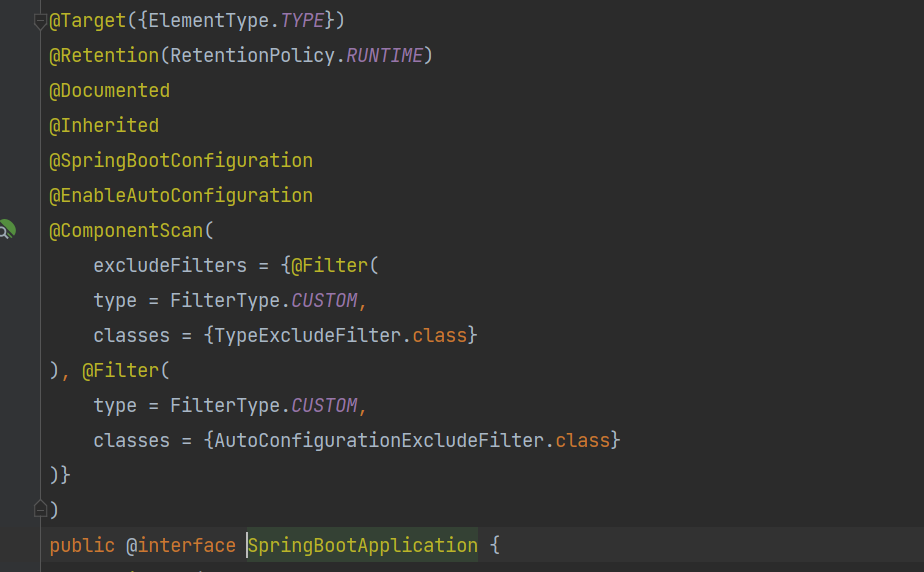Click the first @Filter annotation after excludeFilters
This screenshot has height=572, width=924.
click(331, 265)
